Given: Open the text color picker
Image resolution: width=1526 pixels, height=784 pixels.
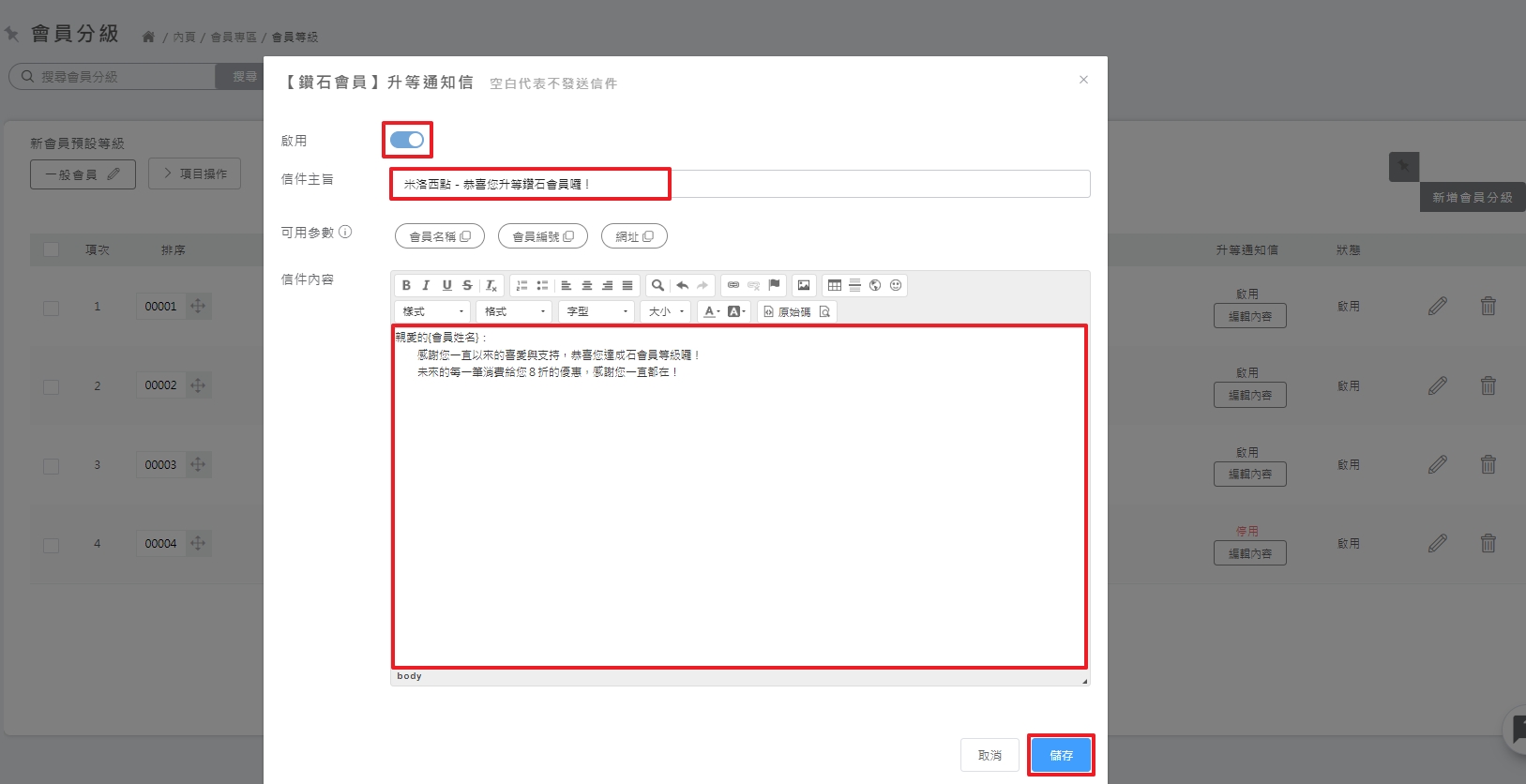Looking at the screenshot, I should [x=712, y=311].
